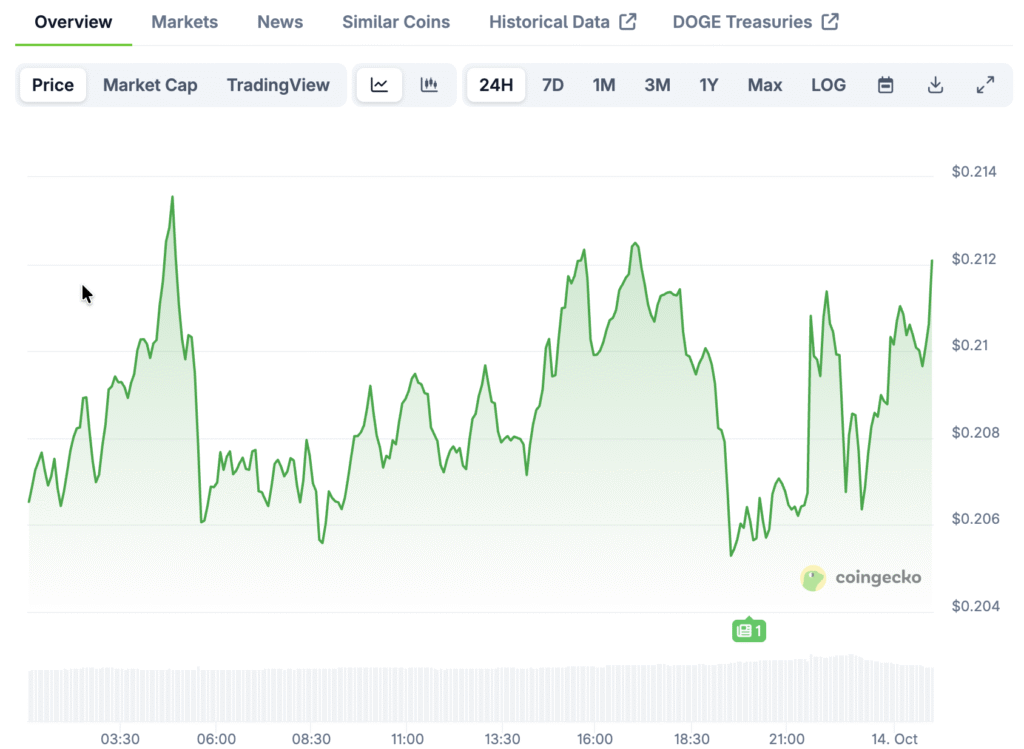The height and width of the screenshot is (749, 1024).
Task: Switch chart to Market Cap
Action: pyautogui.click(x=150, y=85)
